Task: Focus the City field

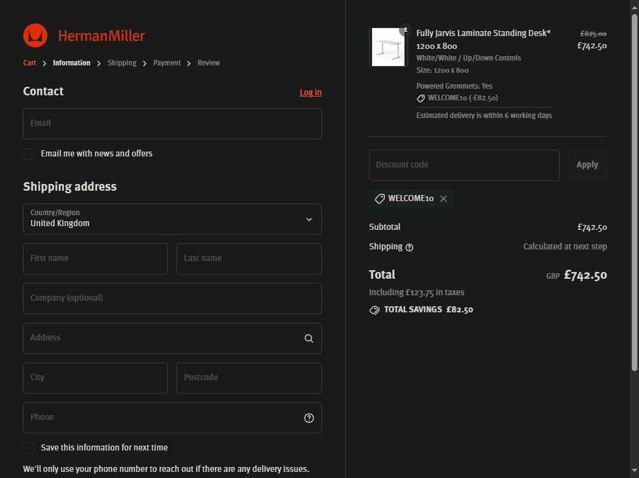Action: pyautogui.click(x=95, y=378)
